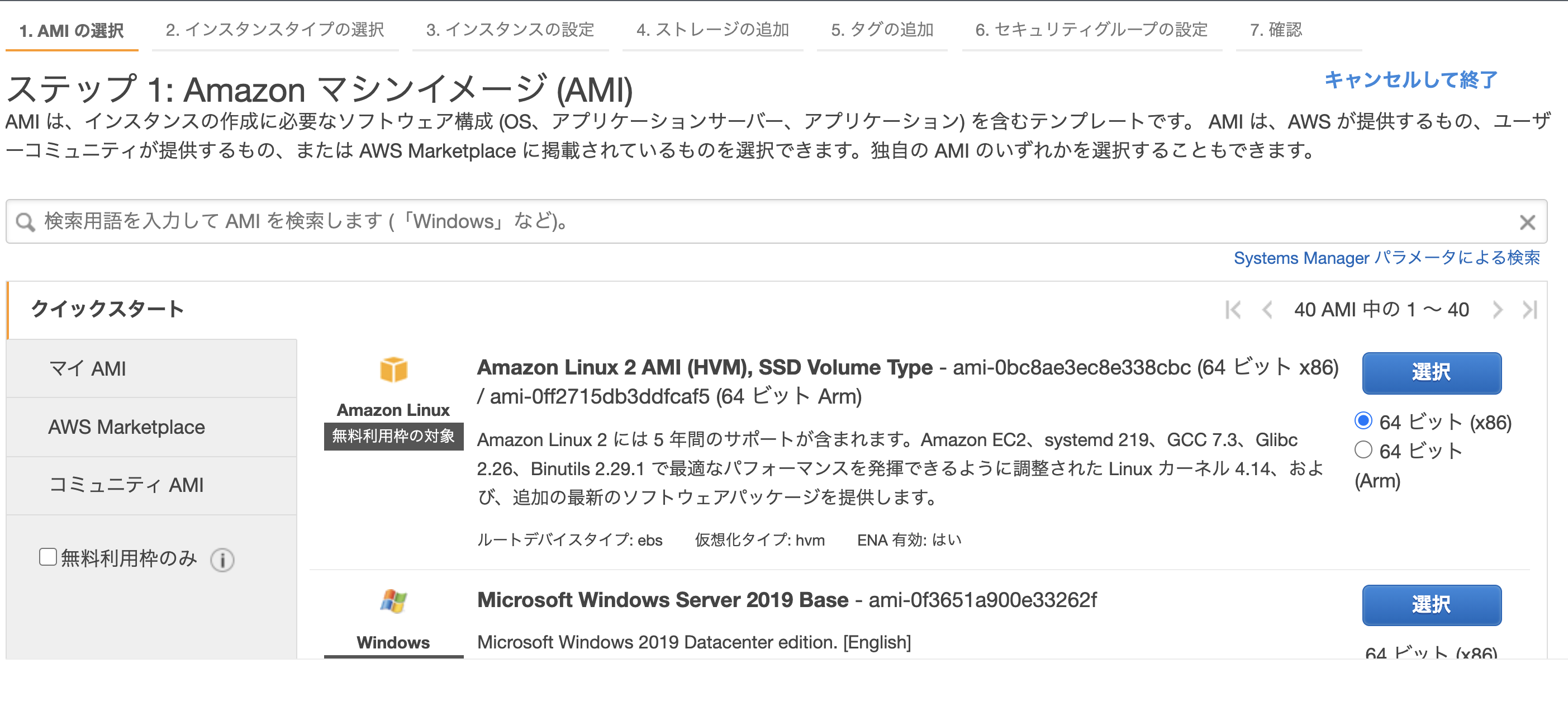Open コミュニティ AMI sidebar section
This screenshot has width=1568, height=701.
click(x=151, y=485)
